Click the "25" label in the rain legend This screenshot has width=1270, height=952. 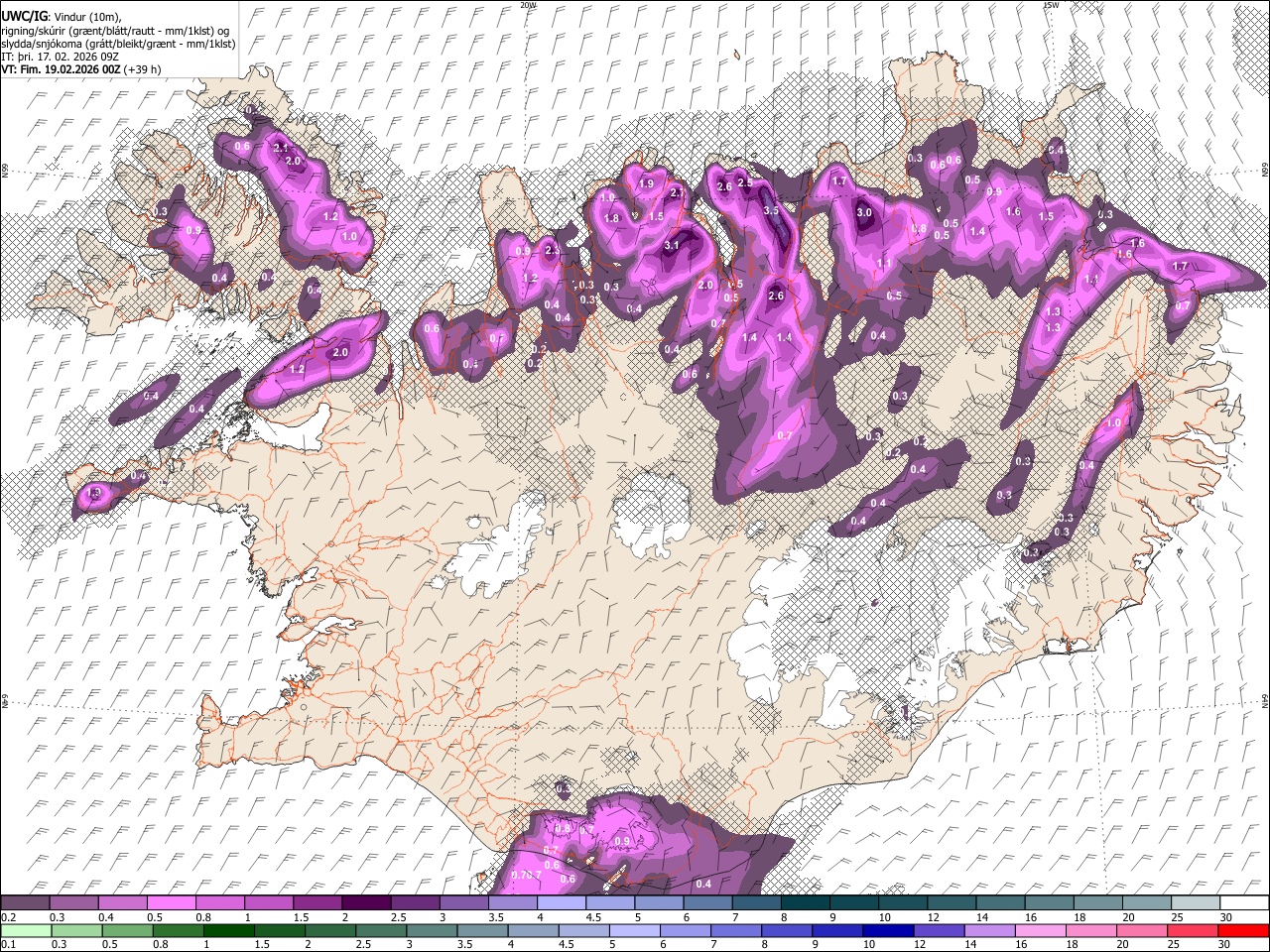pos(1176,945)
